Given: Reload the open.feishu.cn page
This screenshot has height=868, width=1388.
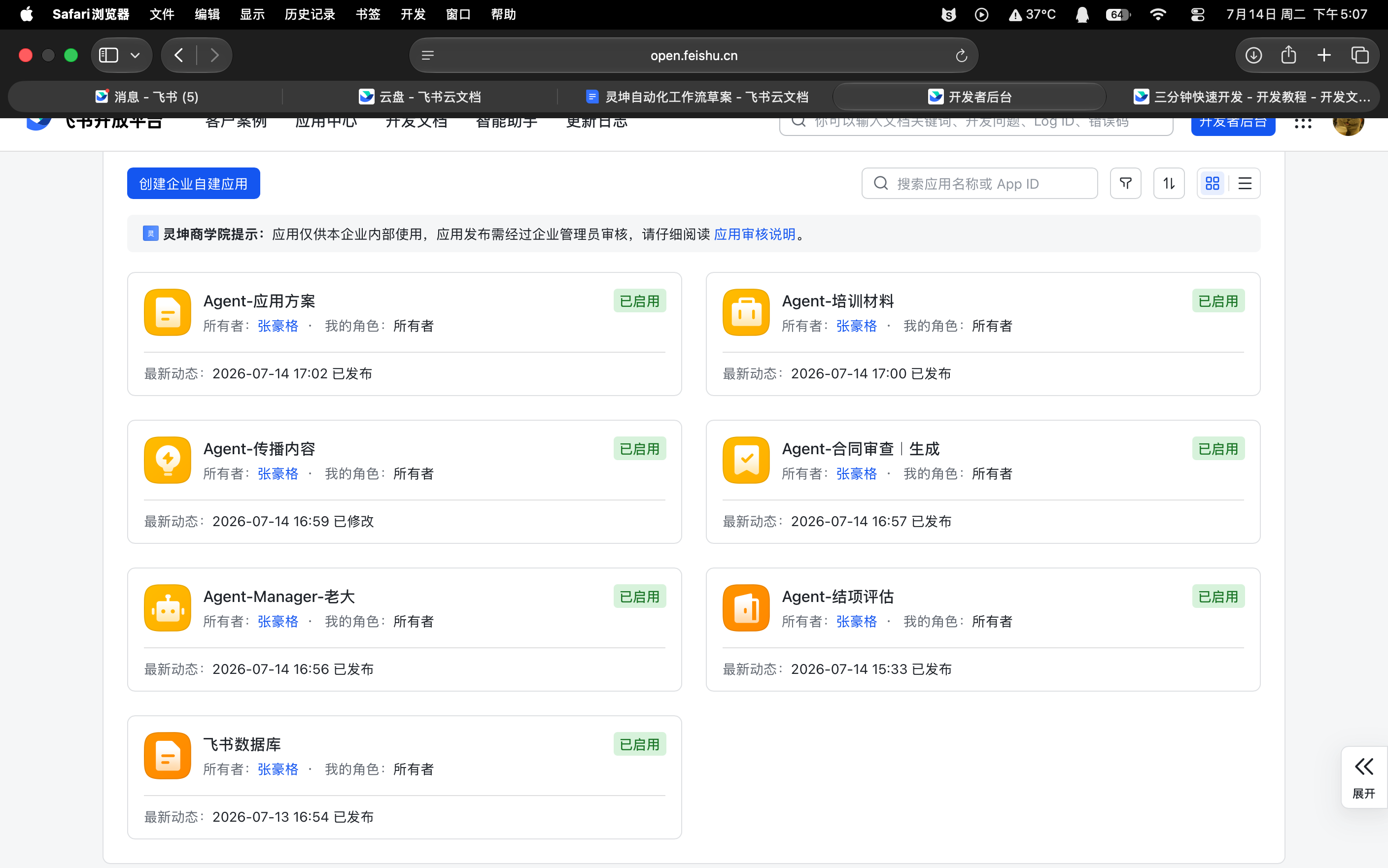Looking at the screenshot, I should tap(961, 56).
